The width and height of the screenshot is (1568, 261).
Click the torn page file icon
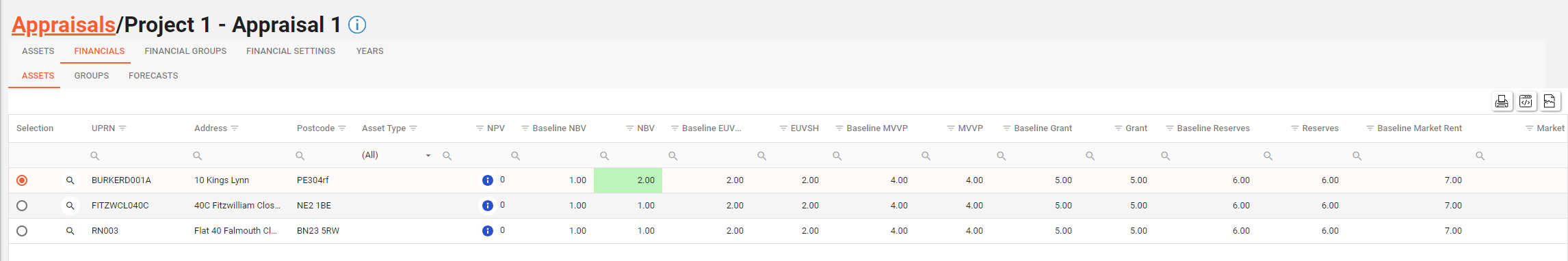pyautogui.click(x=1550, y=101)
